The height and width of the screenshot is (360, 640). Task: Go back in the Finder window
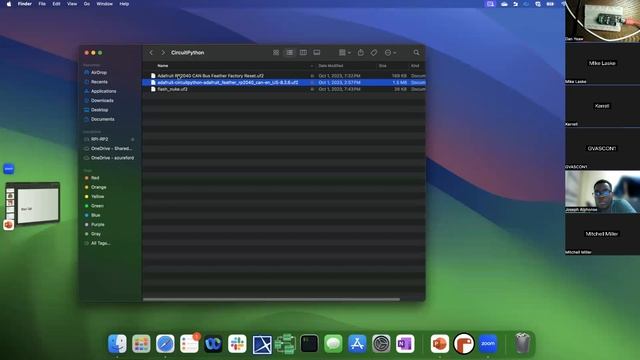tap(151, 53)
